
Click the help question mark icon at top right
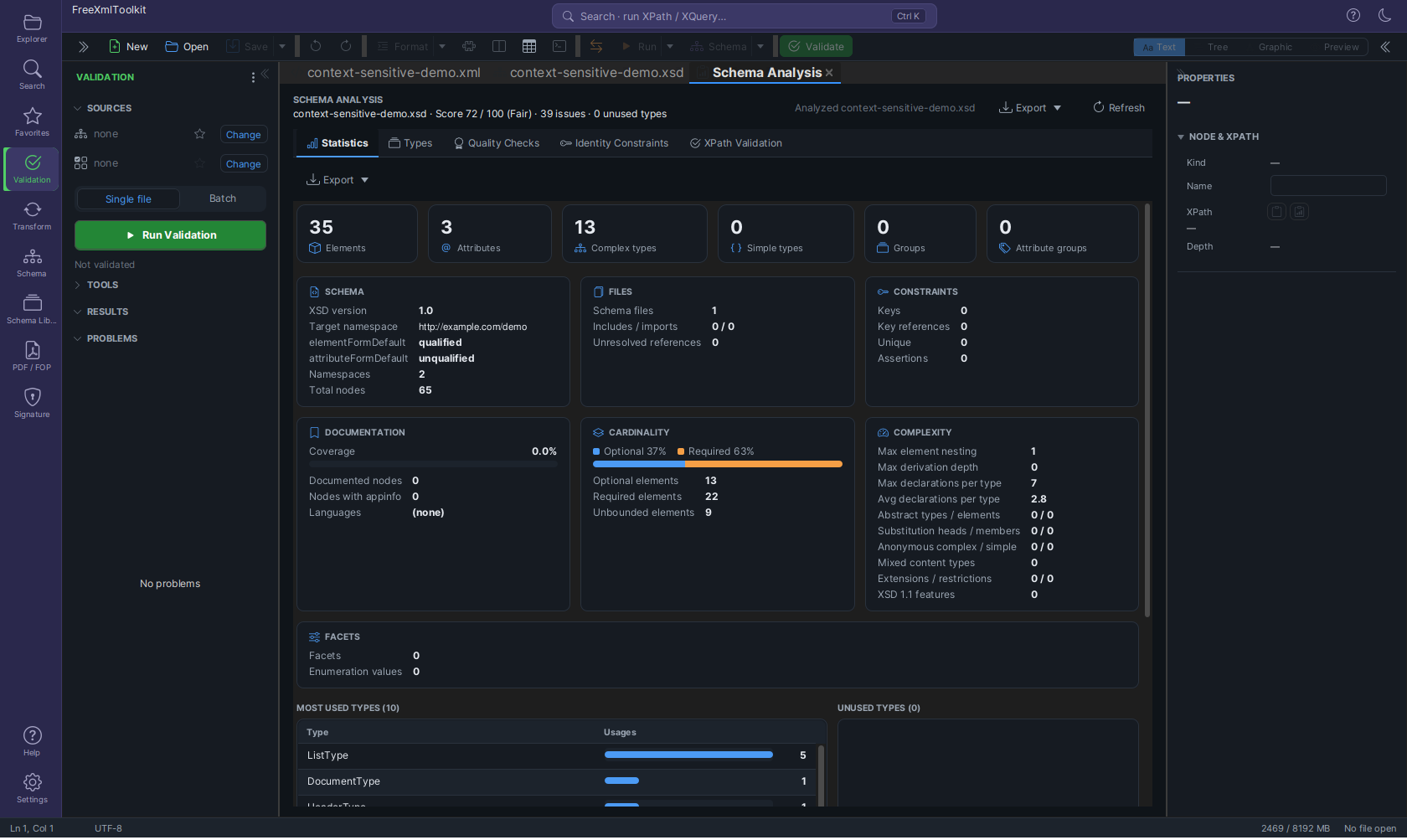coord(1353,15)
